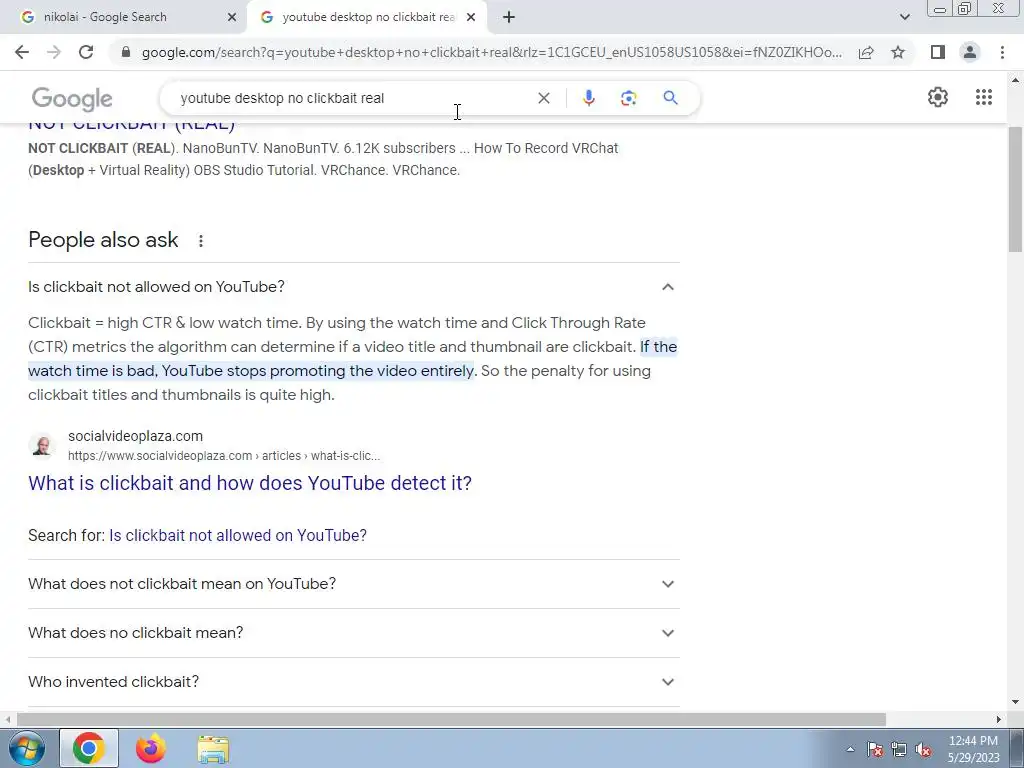Click the highlighted 'watch time is bad' answer text
The image size is (1024, 768).
(x=251, y=371)
